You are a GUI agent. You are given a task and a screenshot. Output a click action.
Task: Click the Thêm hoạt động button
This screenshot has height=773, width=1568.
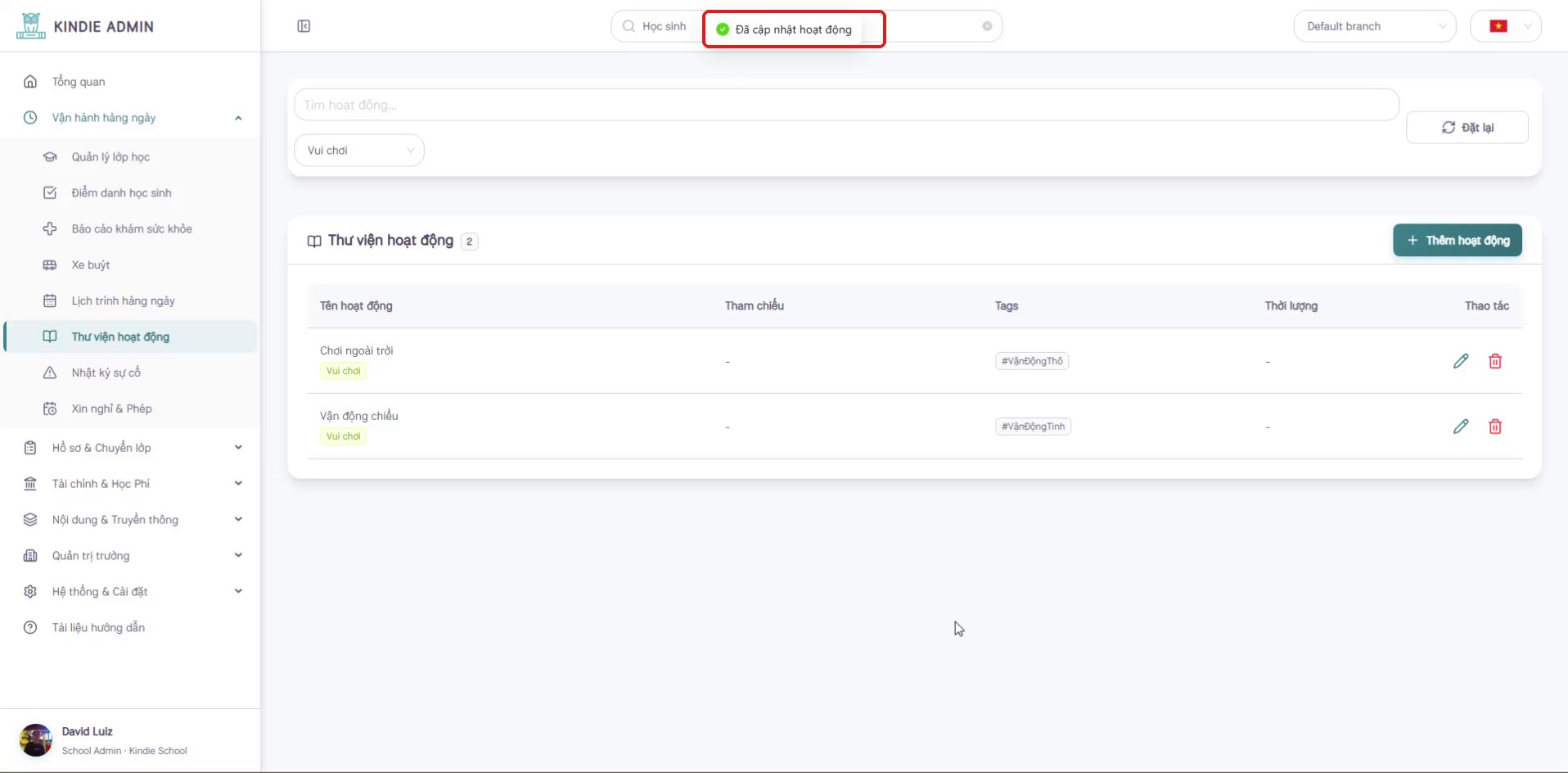(1458, 240)
